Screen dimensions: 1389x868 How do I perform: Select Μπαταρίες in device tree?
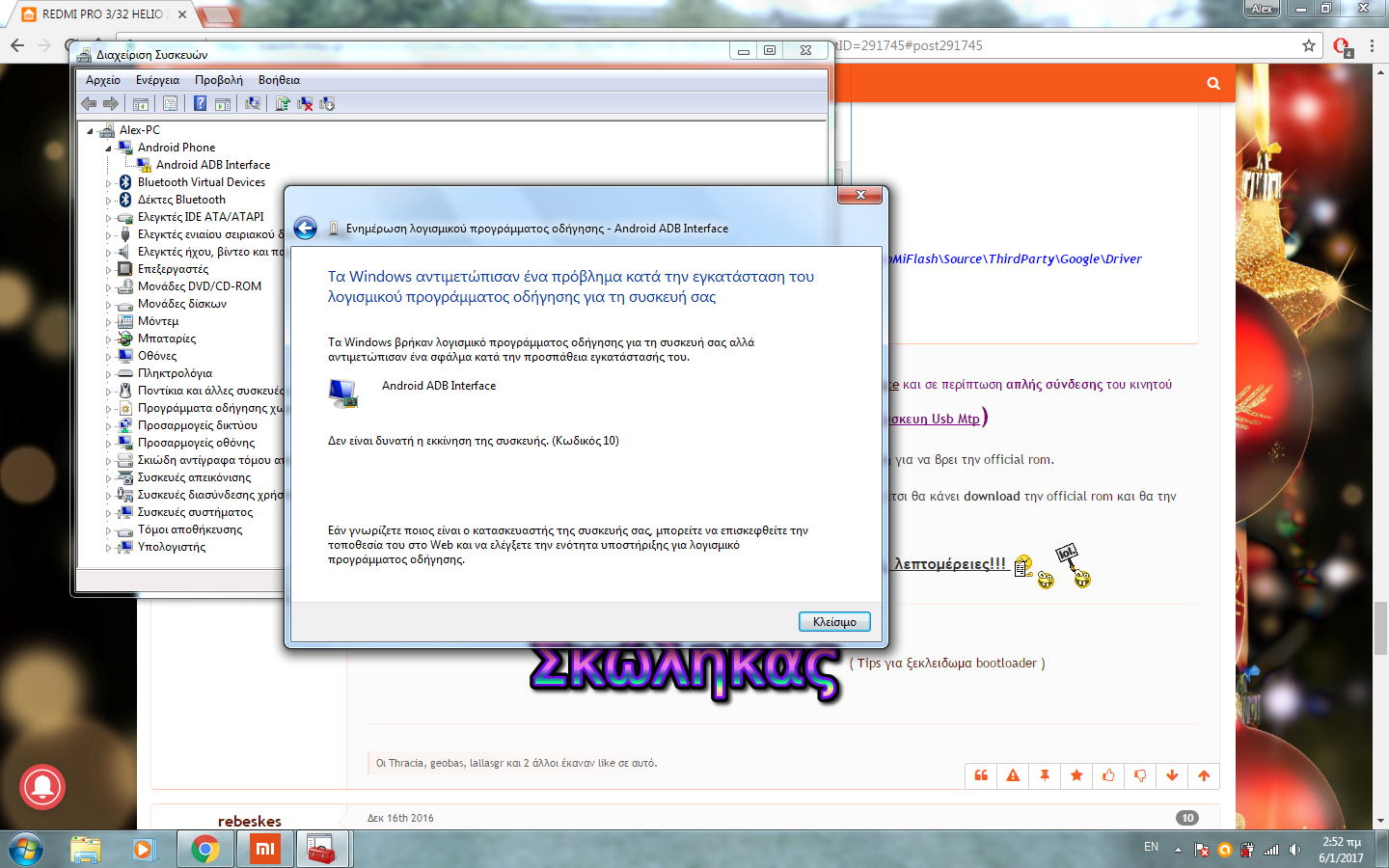[167, 339]
